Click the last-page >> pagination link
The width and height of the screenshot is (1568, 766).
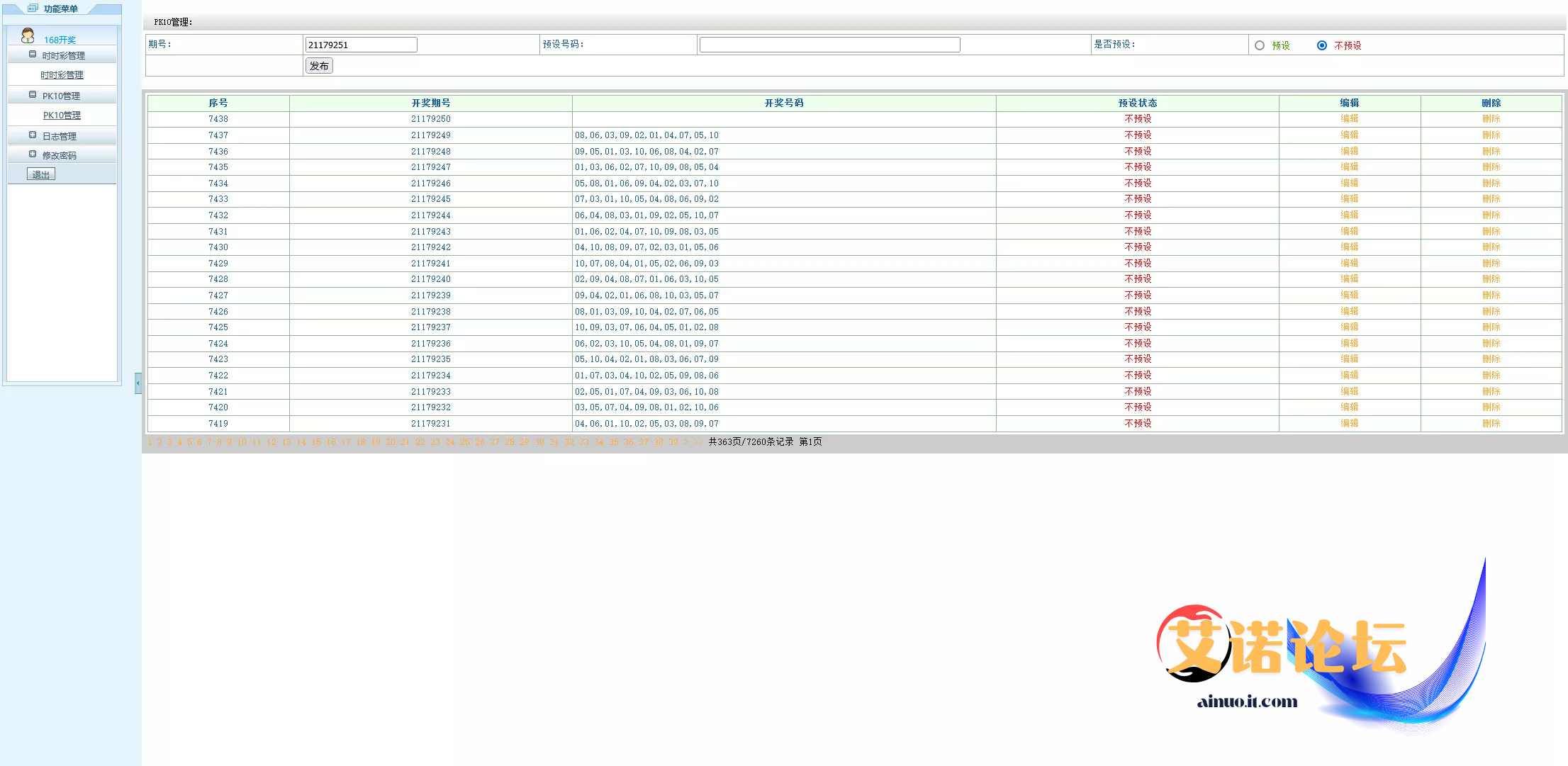tap(698, 442)
